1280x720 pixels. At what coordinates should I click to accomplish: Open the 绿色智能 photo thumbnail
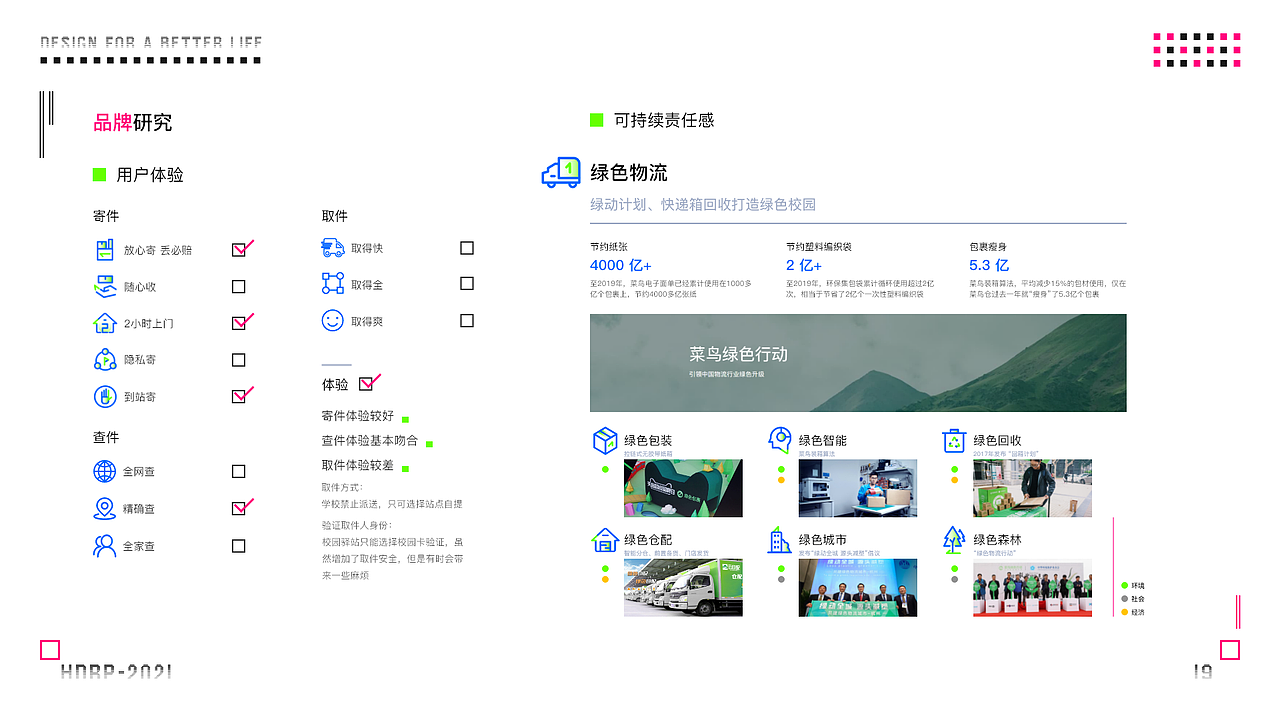click(858, 488)
